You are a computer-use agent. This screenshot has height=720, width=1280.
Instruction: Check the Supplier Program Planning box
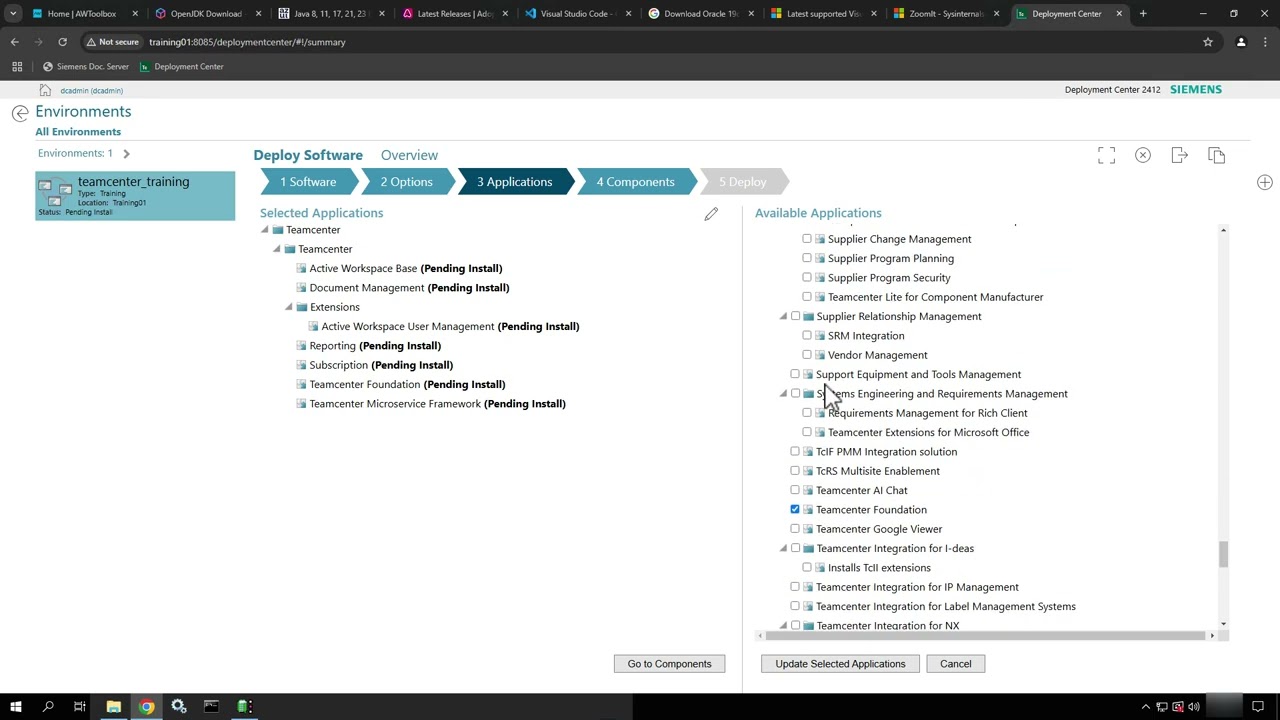(807, 258)
